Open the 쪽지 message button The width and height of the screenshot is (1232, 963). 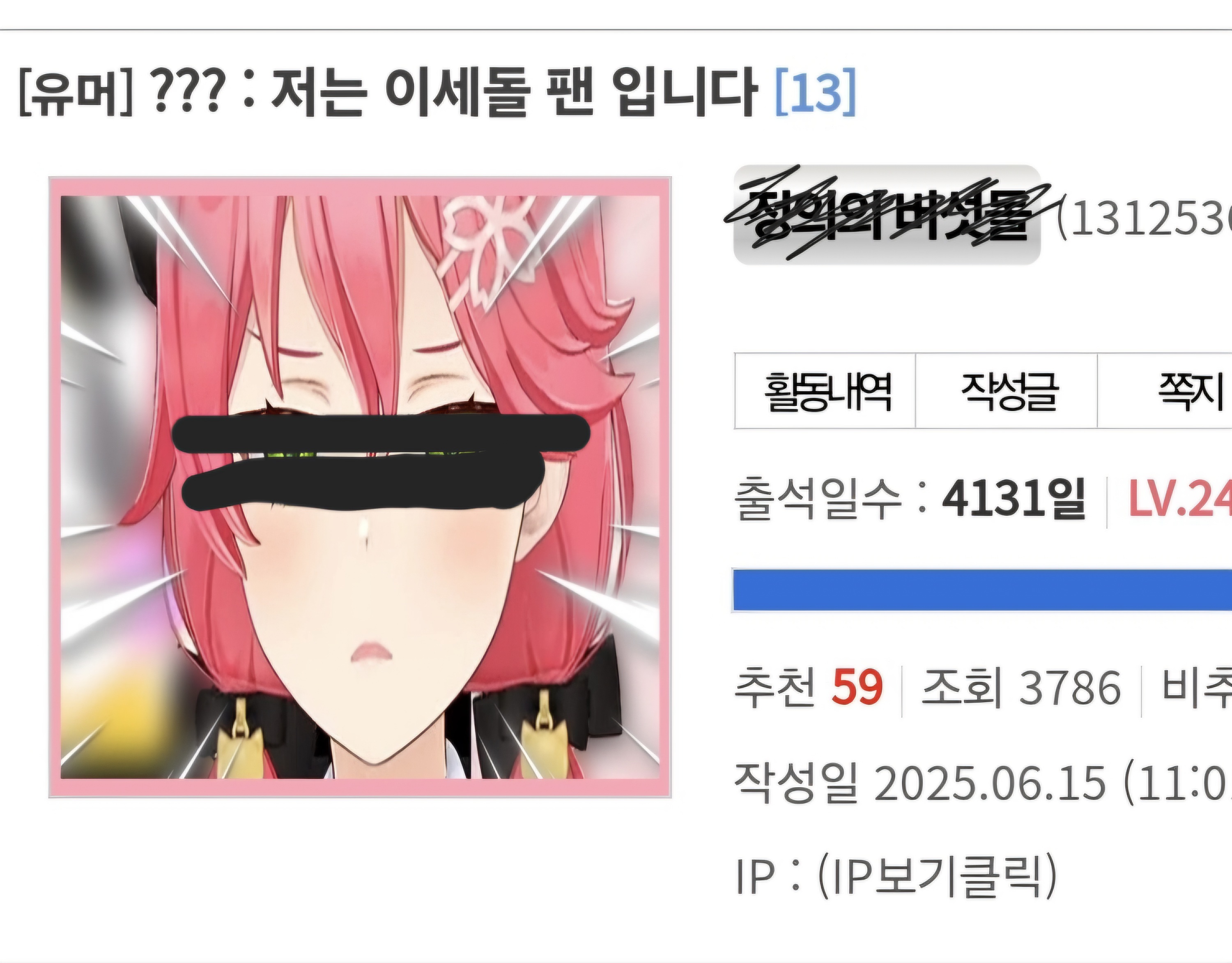1165,391
